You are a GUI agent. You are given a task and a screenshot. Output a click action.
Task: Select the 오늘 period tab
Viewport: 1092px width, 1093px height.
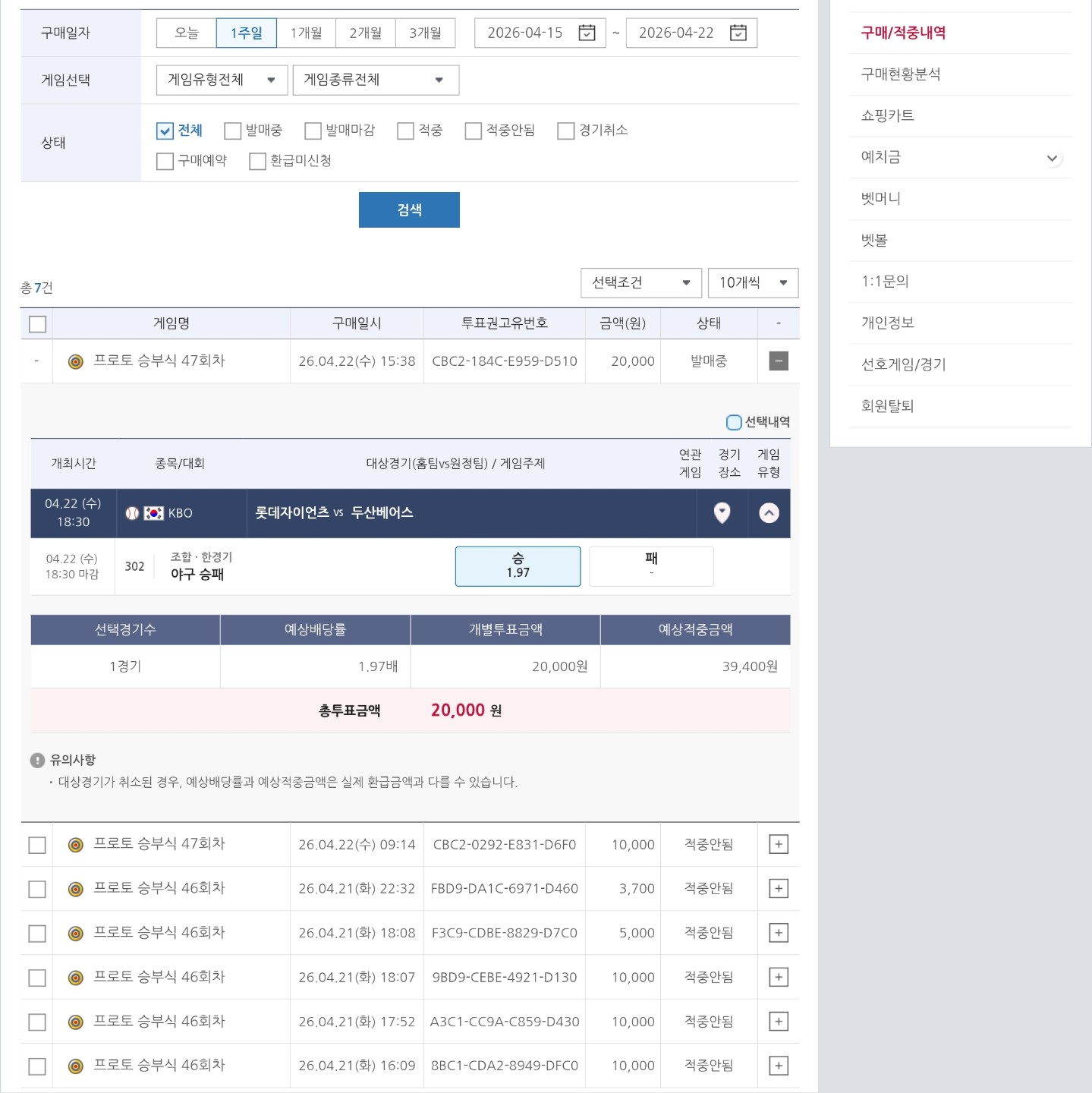point(187,33)
